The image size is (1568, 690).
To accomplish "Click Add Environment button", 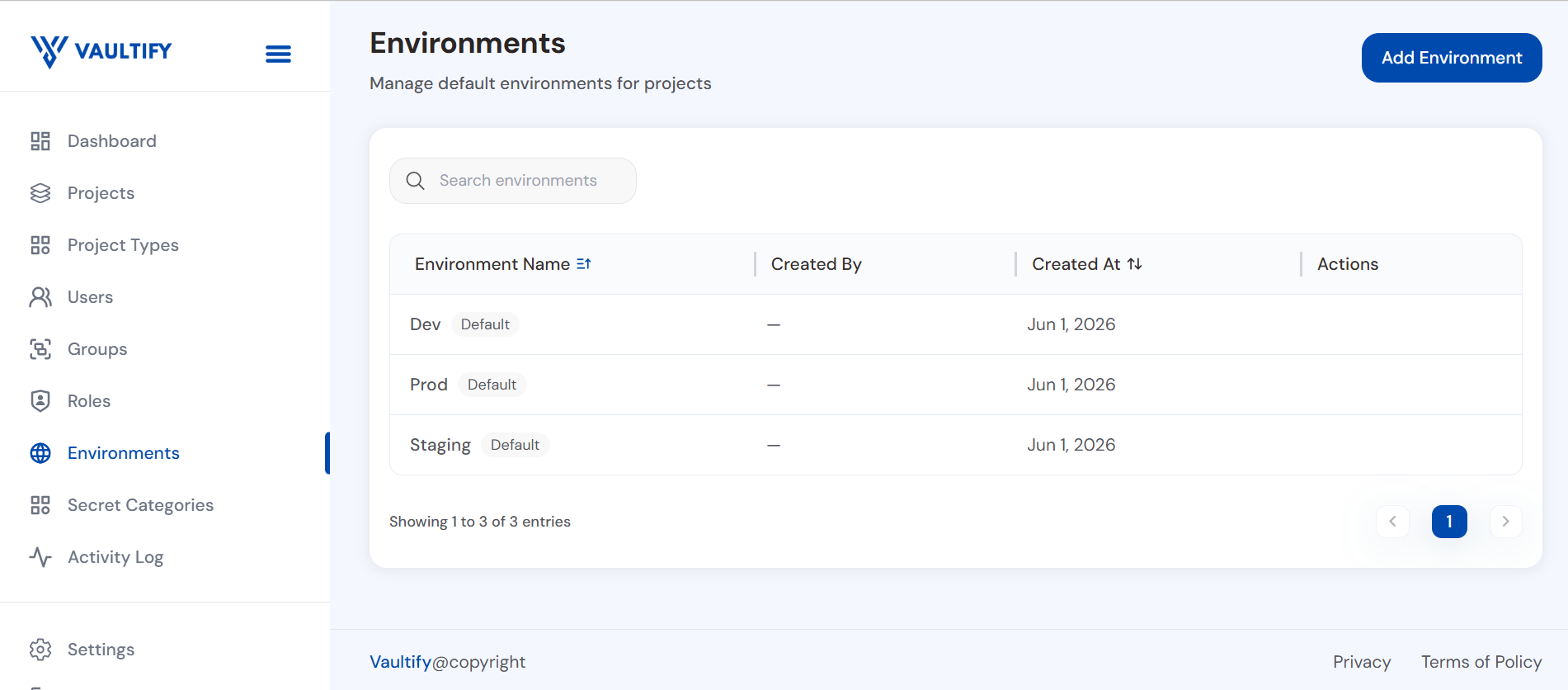I will (x=1452, y=58).
